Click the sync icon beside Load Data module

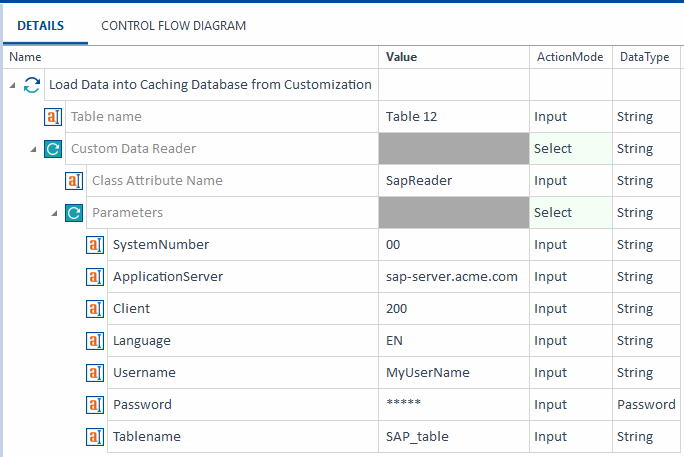pos(32,85)
